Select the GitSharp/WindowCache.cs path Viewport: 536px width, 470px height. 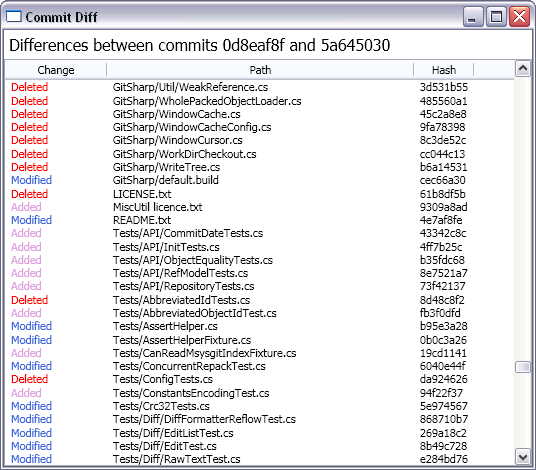[176, 114]
